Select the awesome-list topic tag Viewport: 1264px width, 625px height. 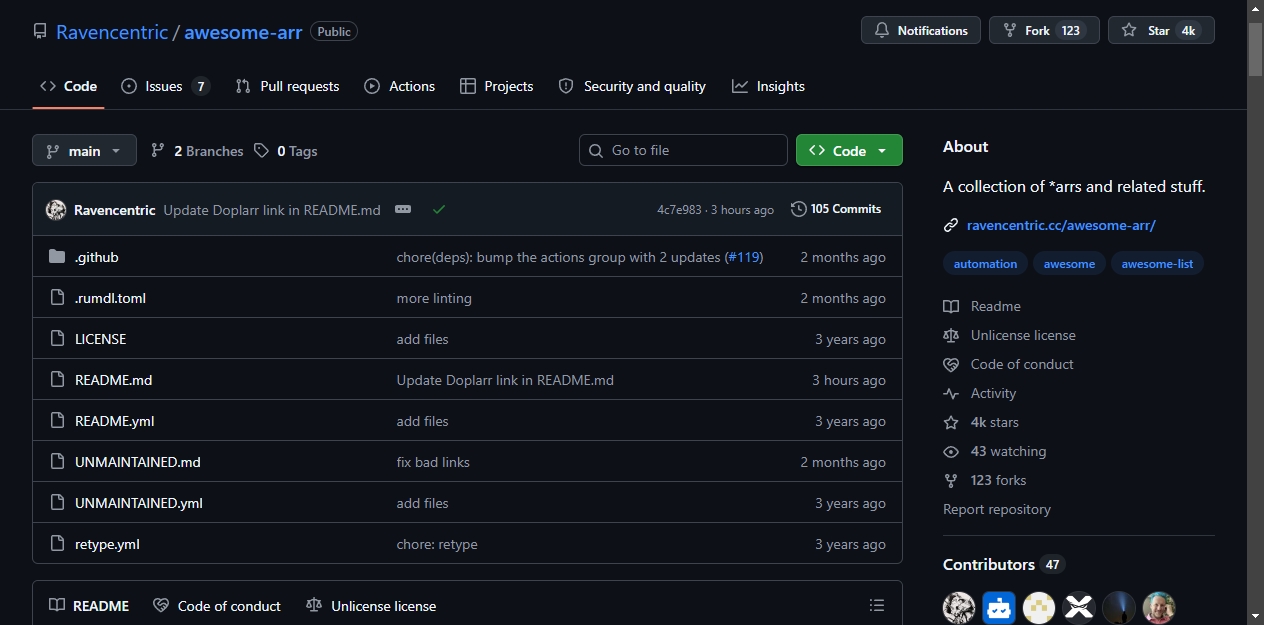pos(1157,264)
